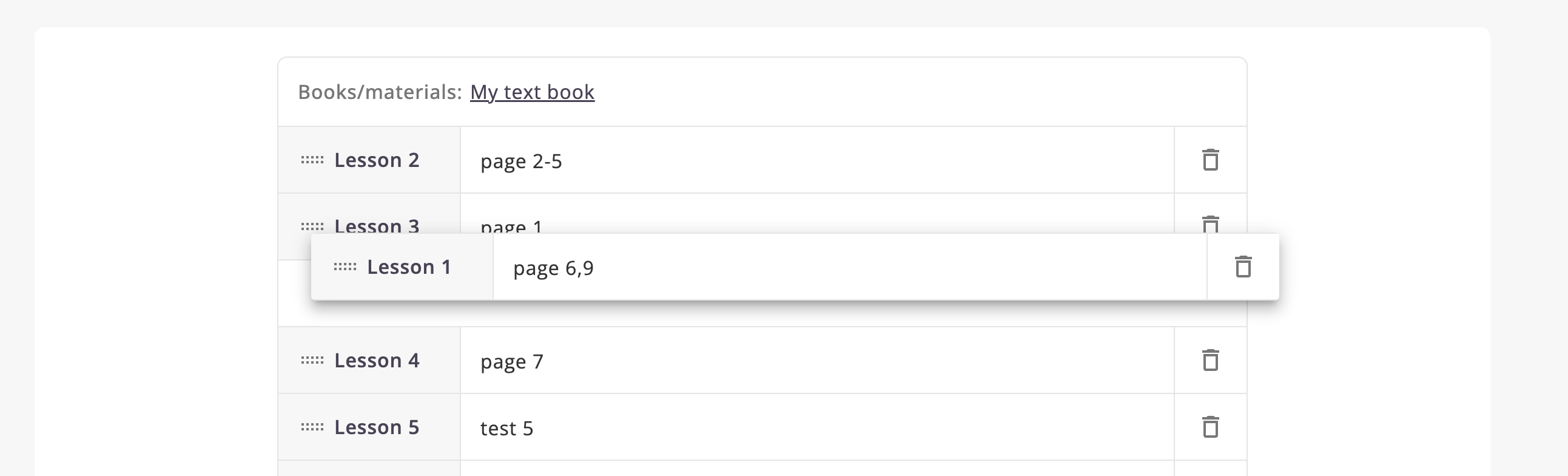Click trash icon on Lesson 3 row

click(x=1210, y=223)
